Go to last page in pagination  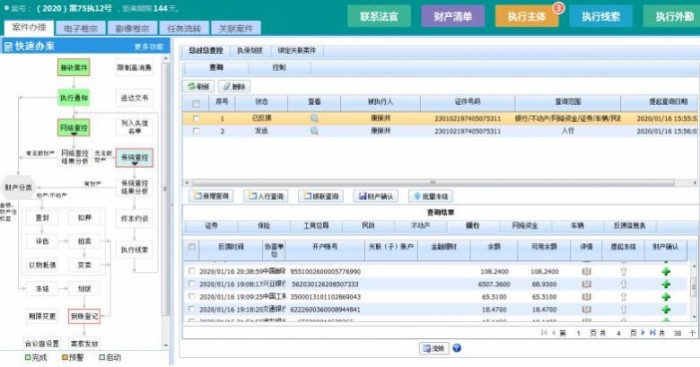pyautogui.click(x=652, y=333)
